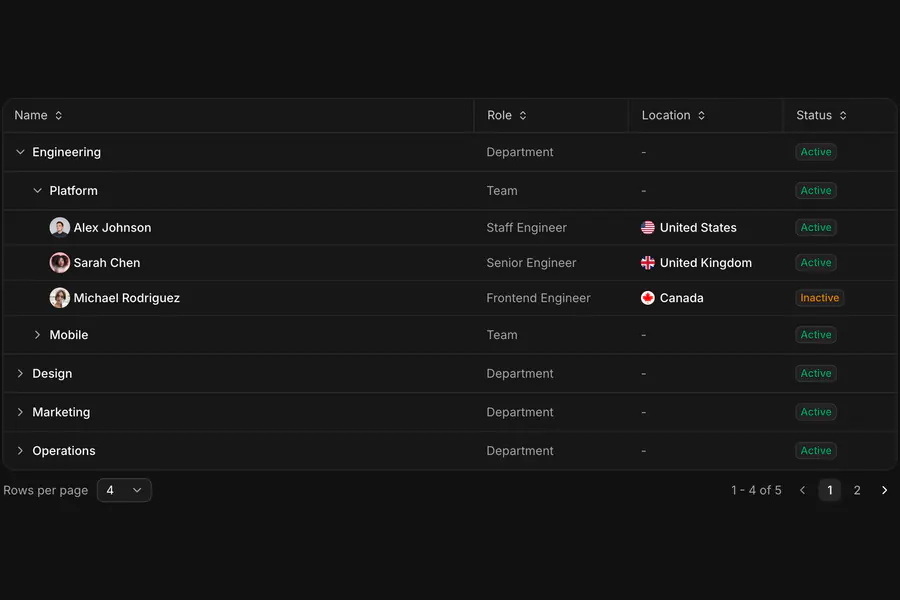The image size is (900, 600).
Task: Click the Role column header label
Action: tap(499, 115)
